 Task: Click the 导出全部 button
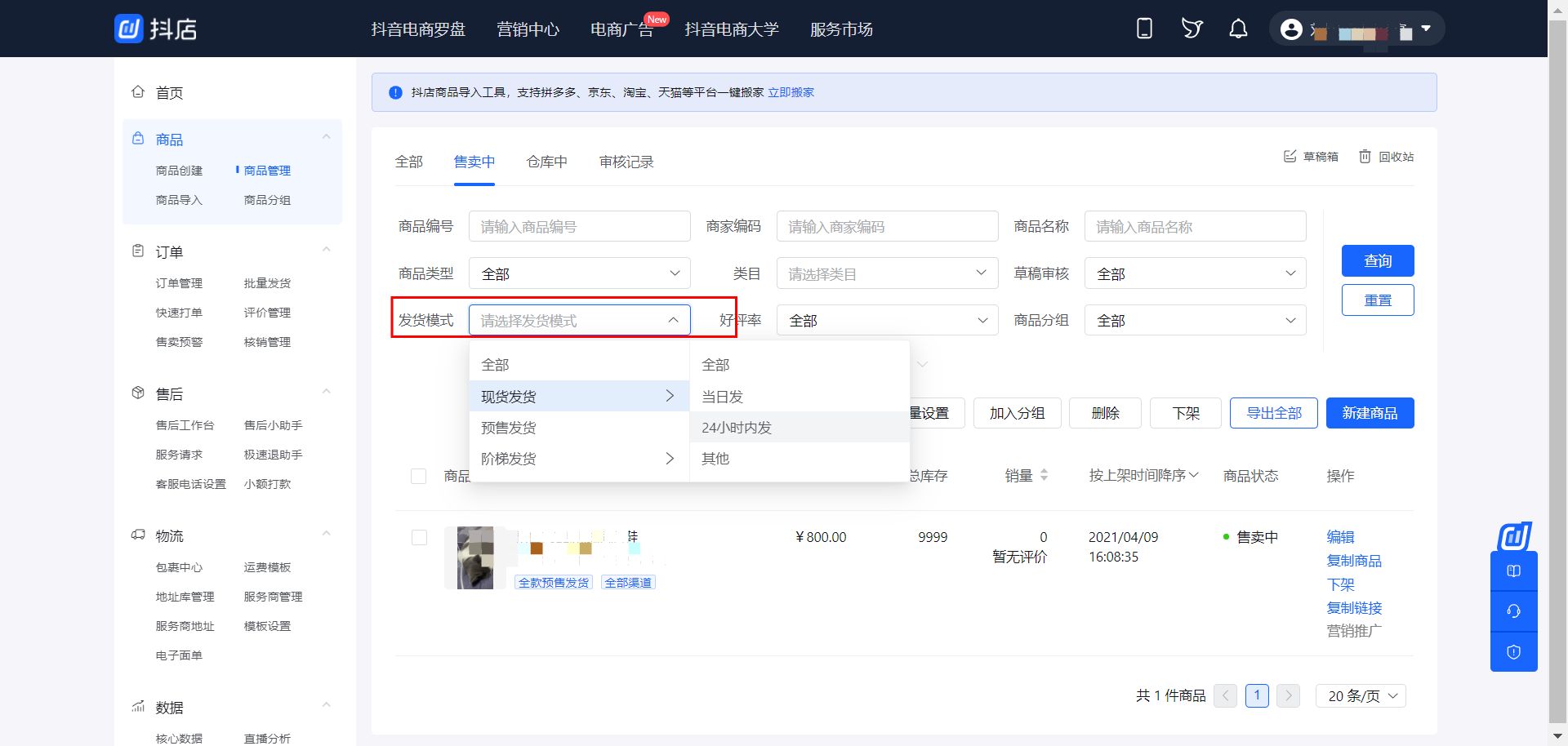pyautogui.click(x=1274, y=413)
